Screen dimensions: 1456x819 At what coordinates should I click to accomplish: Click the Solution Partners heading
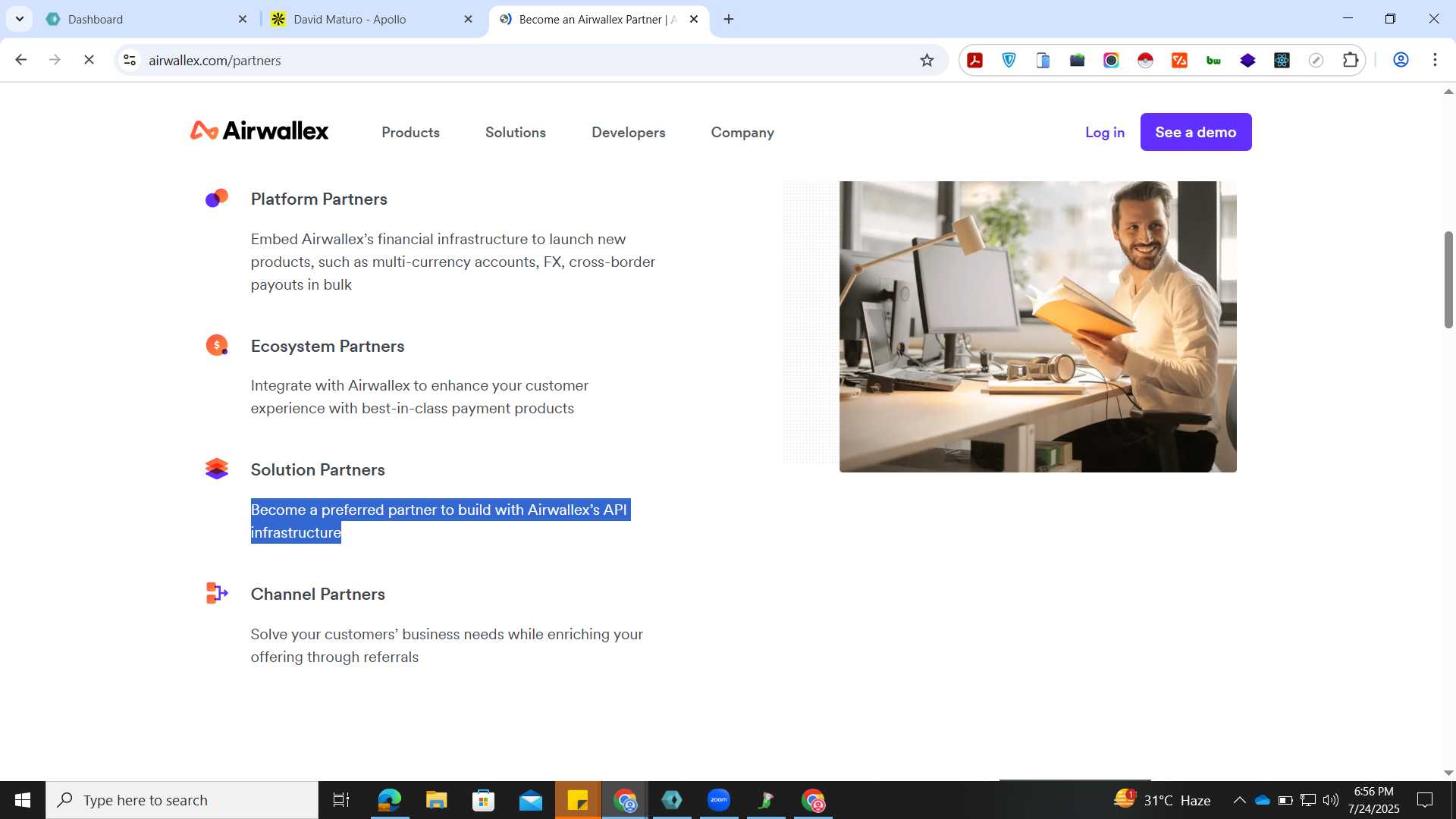tap(318, 469)
